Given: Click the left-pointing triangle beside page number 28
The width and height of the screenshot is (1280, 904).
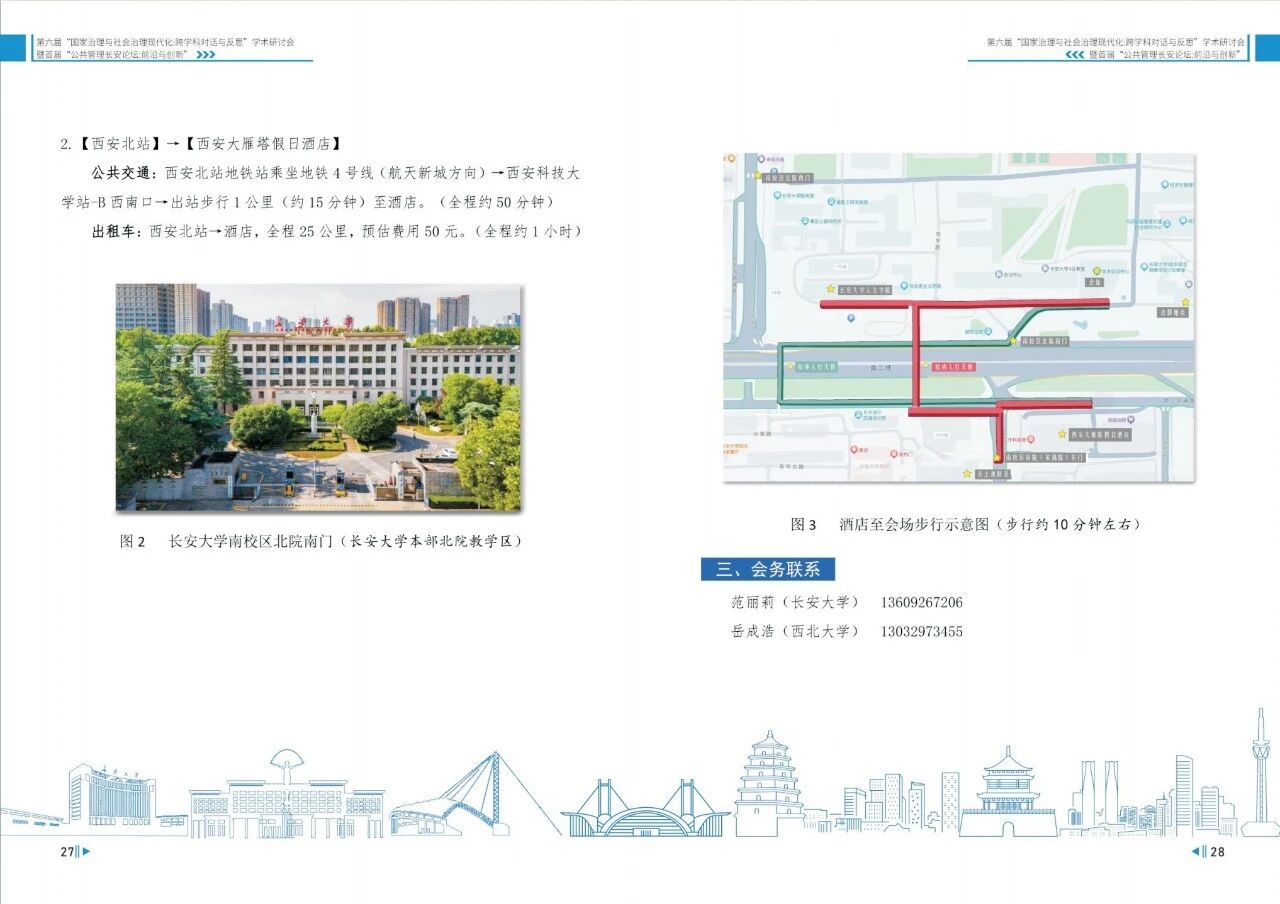Looking at the screenshot, I should pos(1195,852).
